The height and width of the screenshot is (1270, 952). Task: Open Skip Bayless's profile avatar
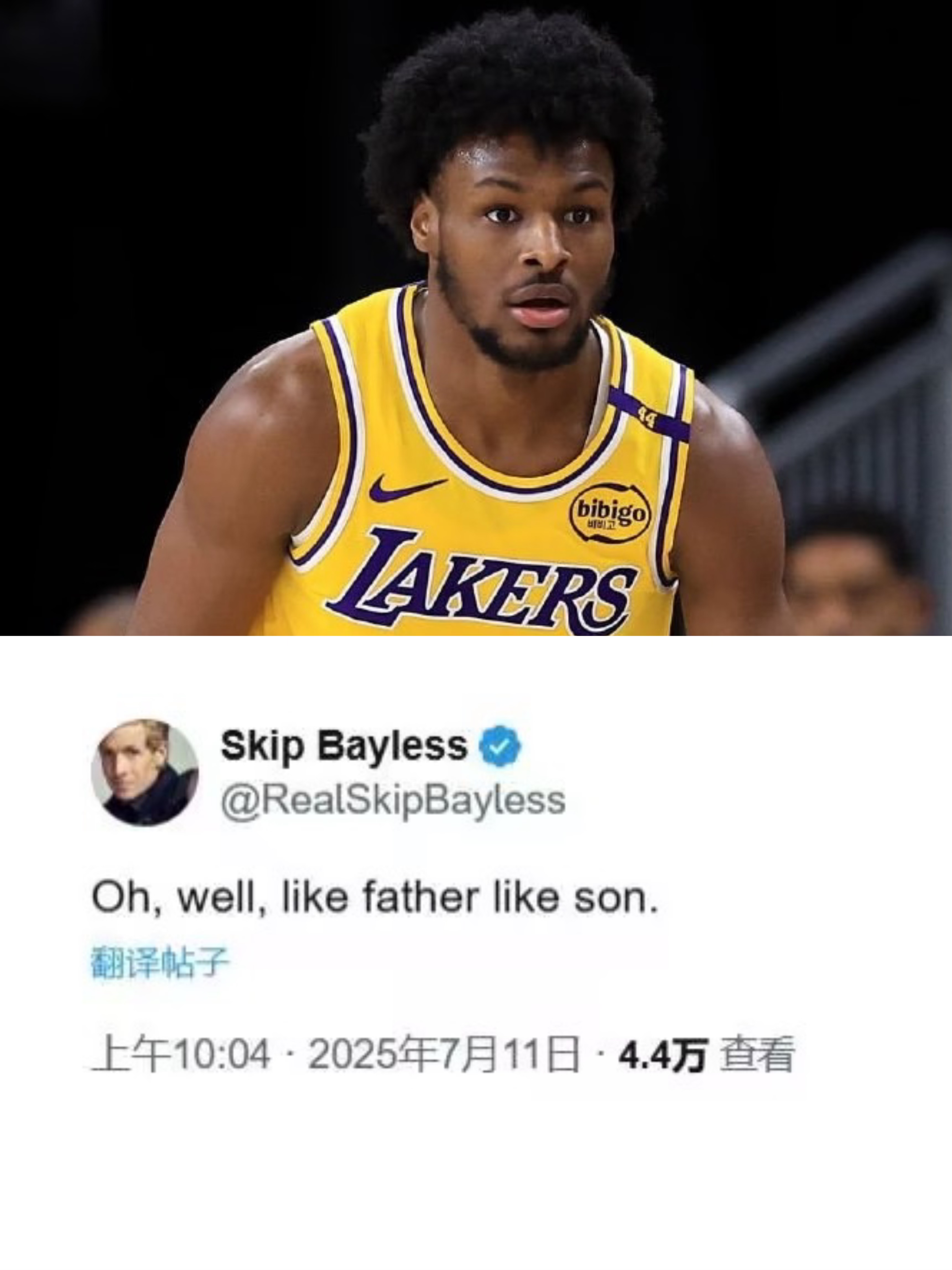[x=145, y=772]
